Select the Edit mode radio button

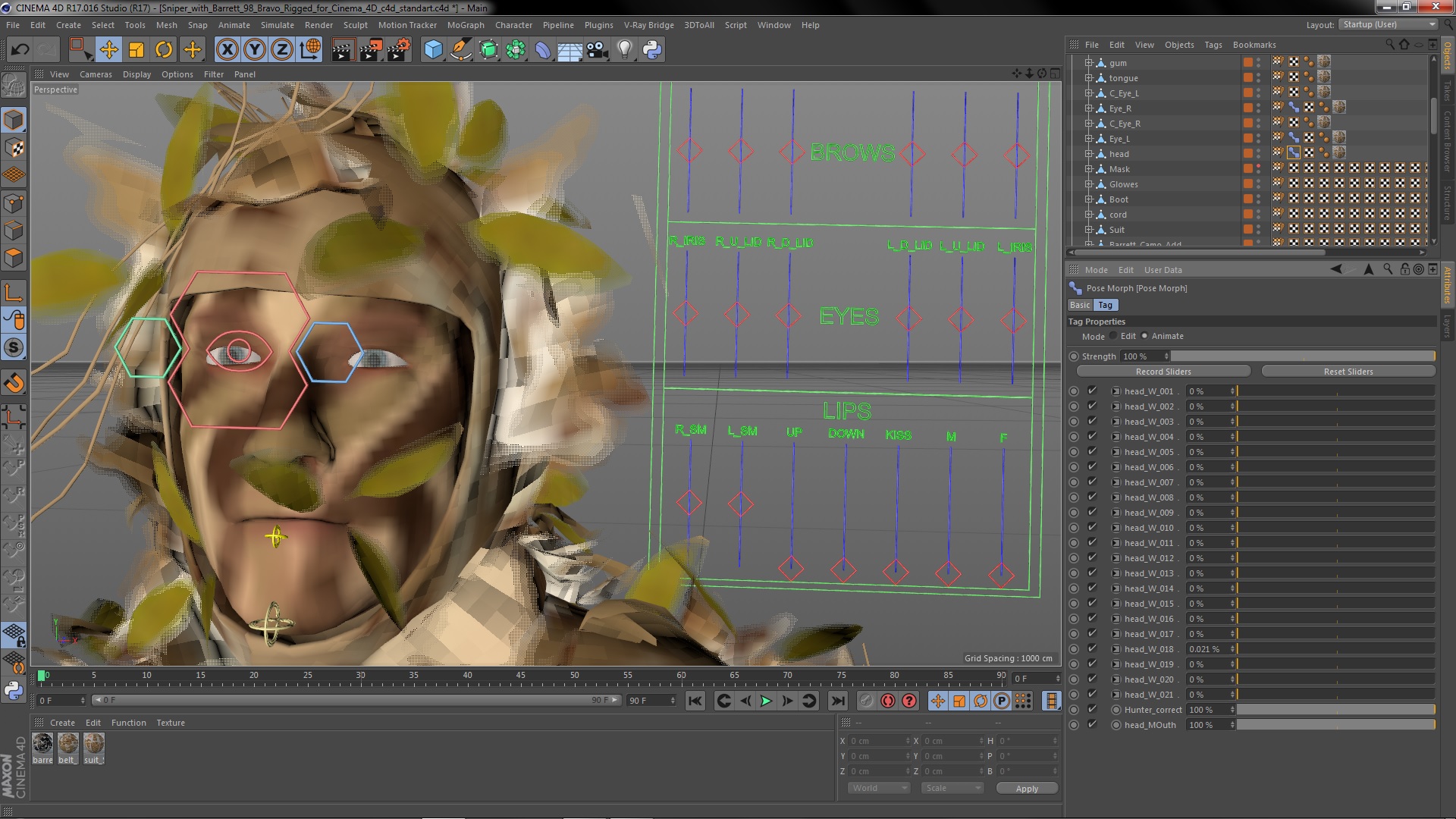pos(1113,336)
